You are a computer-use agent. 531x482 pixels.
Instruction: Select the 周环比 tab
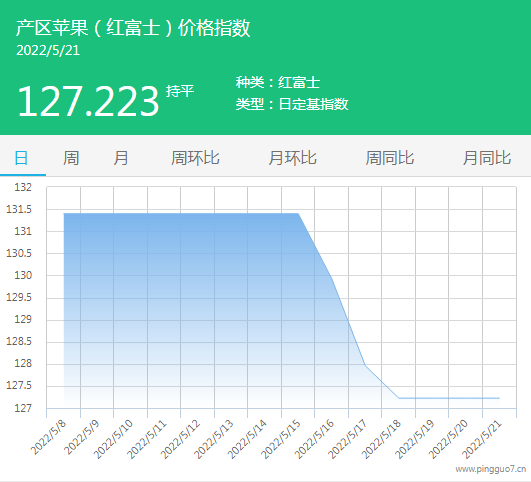195,158
